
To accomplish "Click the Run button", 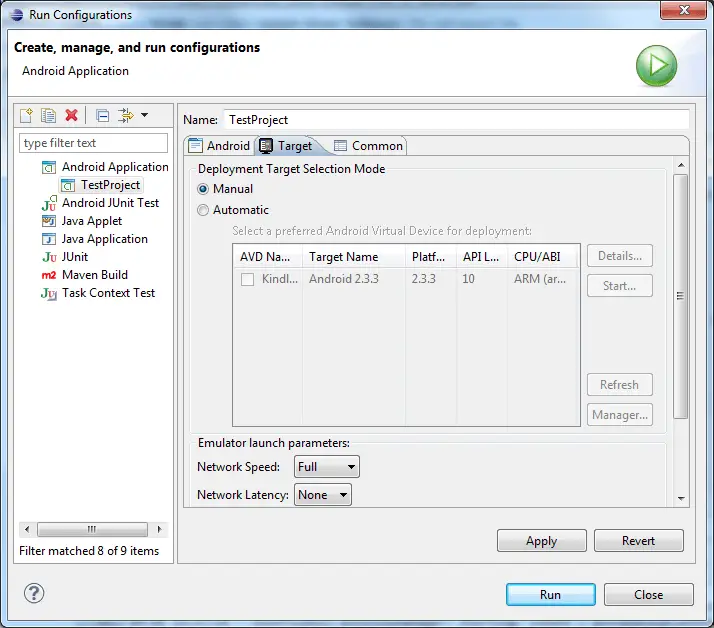I will pyautogui.click(x=550, y=594).
